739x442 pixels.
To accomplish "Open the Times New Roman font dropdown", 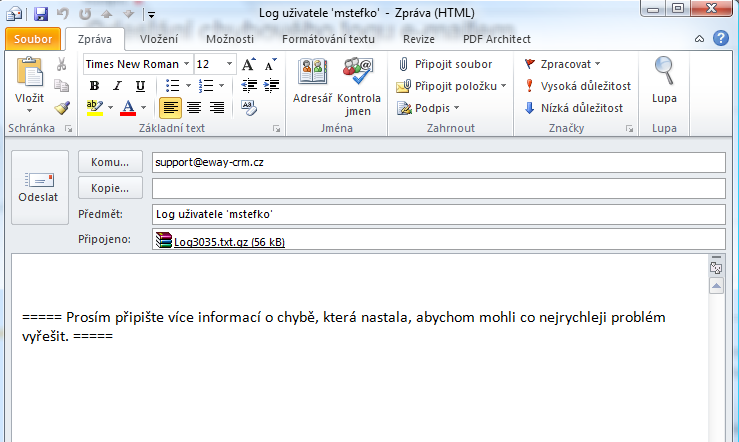I will [187, 64].
